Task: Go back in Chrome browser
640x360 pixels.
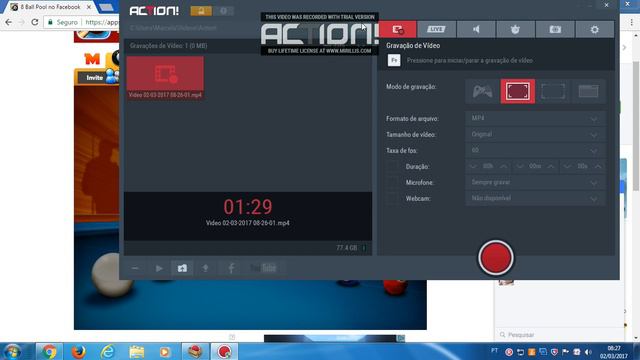Action: (x=9, y=22)
